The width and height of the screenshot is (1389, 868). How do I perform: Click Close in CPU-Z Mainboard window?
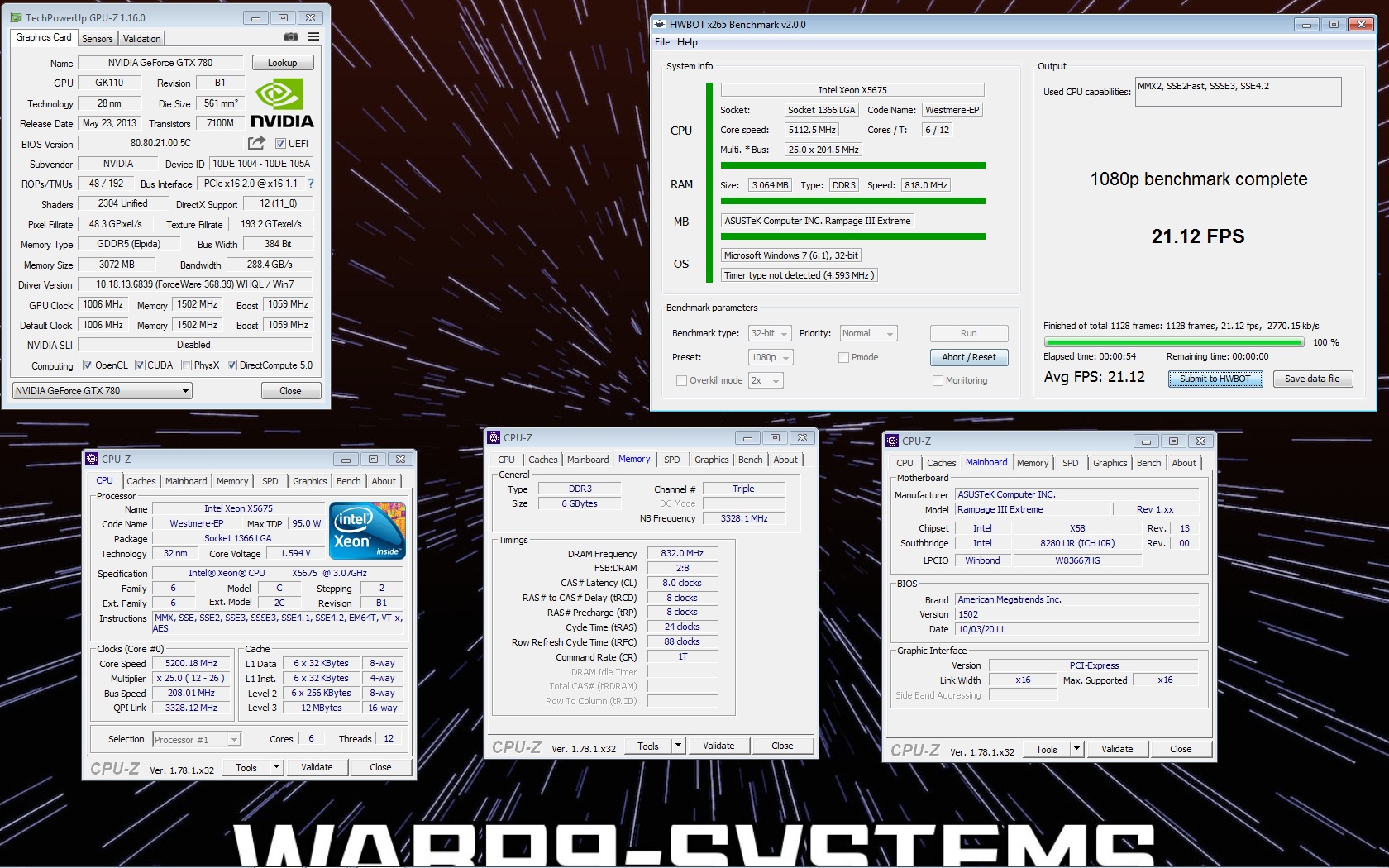1181,750
